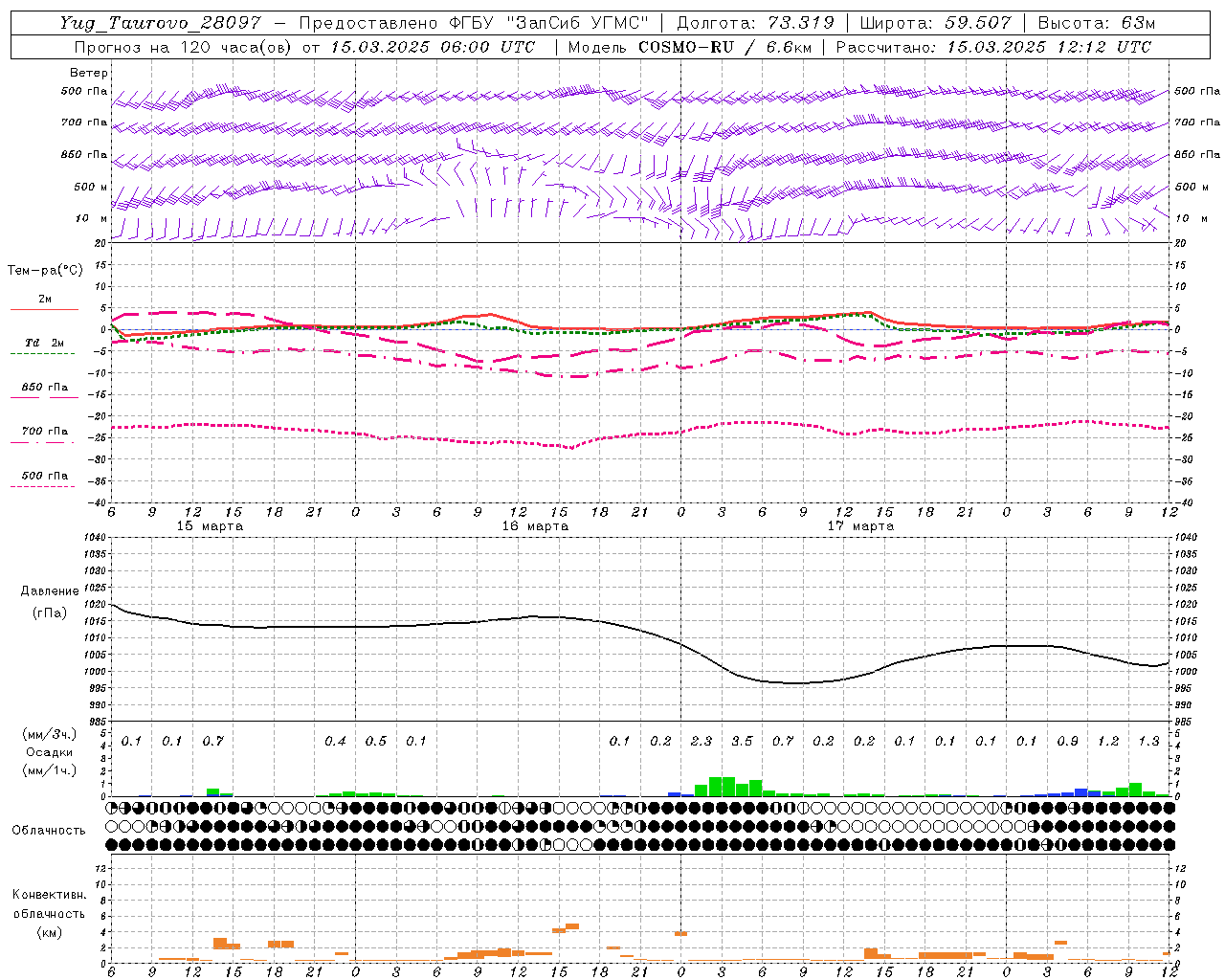Screen dimensions: 1225x980
Task: Click the dashed line under Td 2м legend
Action: [42, 354]
